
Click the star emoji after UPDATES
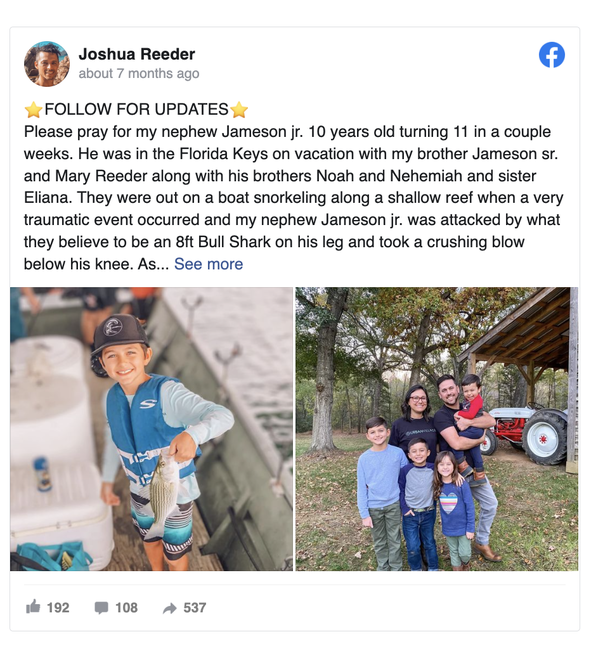239,110
